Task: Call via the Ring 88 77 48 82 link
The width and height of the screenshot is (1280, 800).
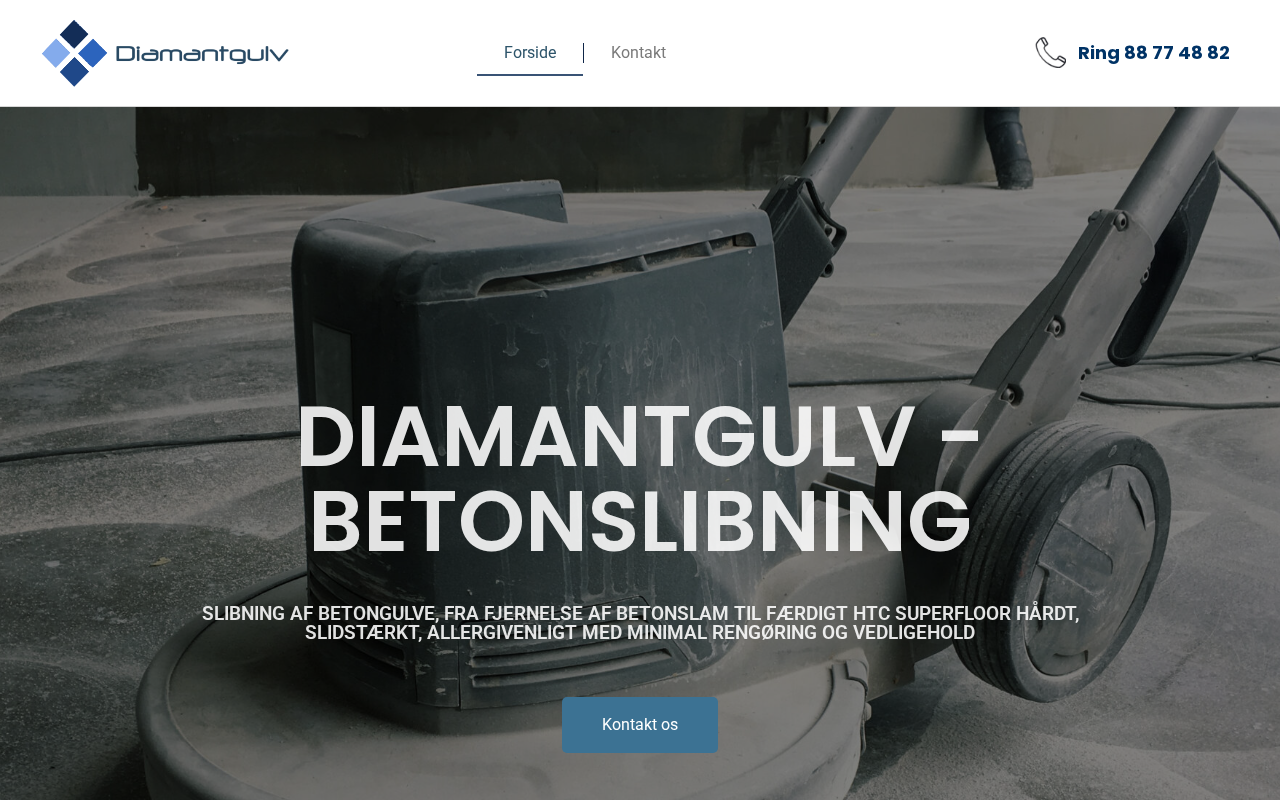Action: click(1154, 53)
